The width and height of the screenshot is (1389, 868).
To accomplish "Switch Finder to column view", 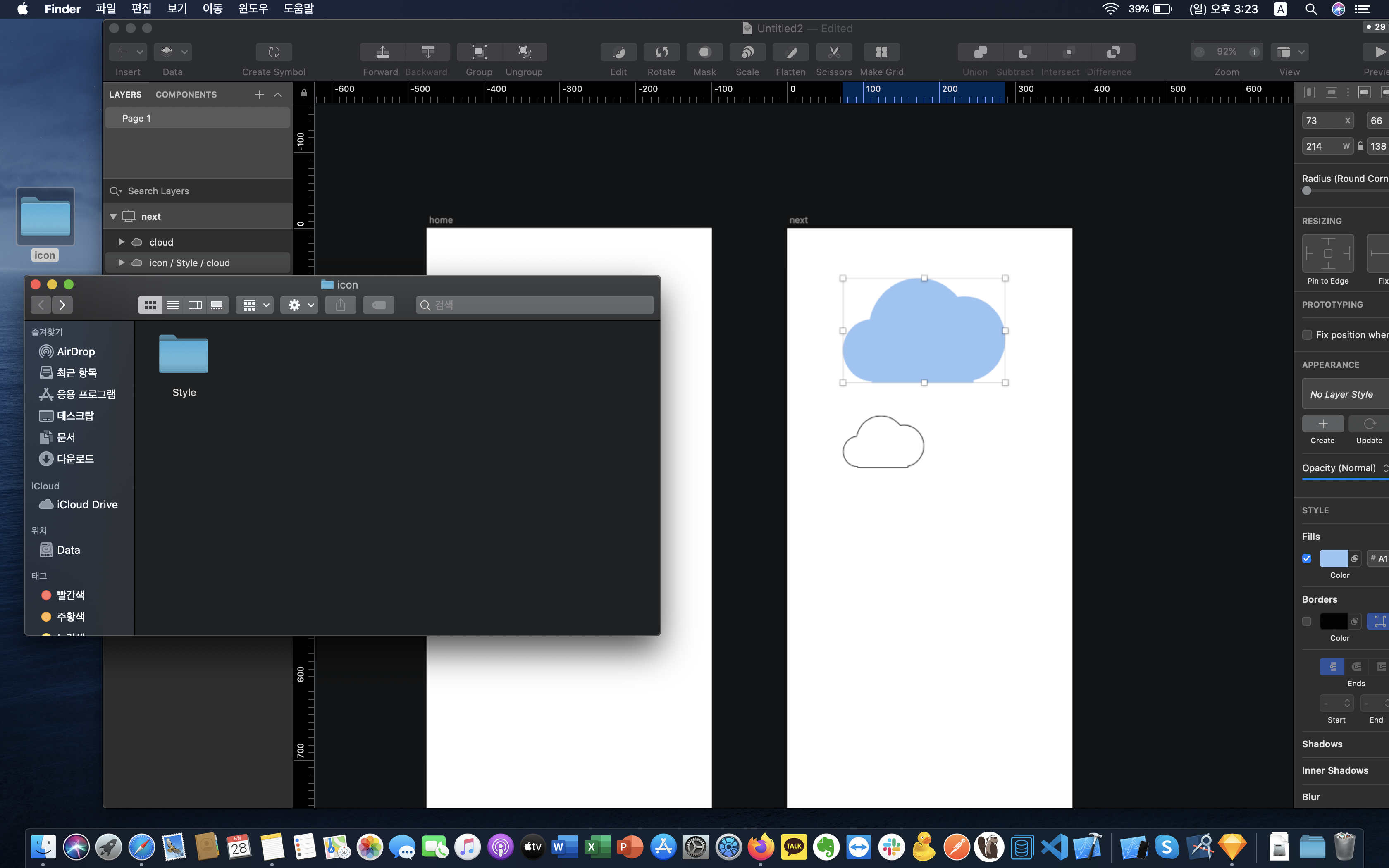I will click(195, 305).
